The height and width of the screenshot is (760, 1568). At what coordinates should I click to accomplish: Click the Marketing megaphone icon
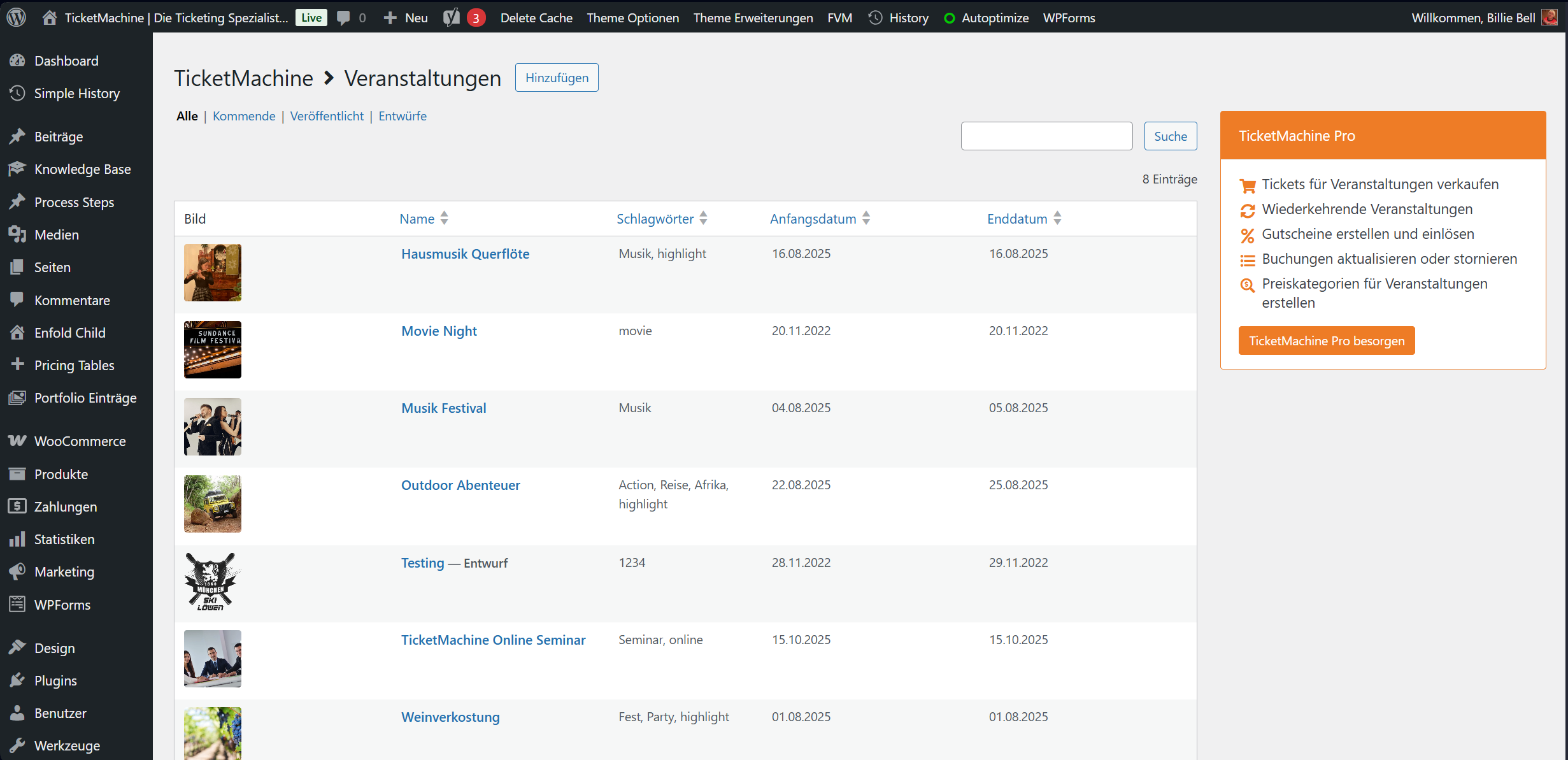click(17, 571)
